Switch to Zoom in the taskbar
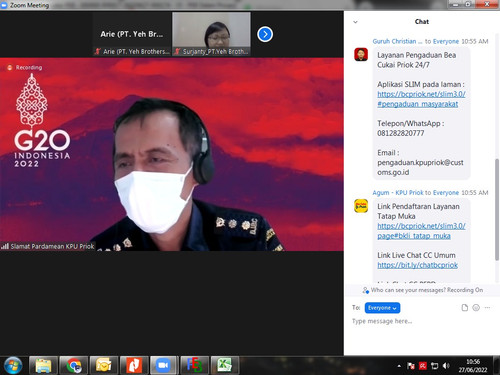This screenshot has width=500, height=375. coord(164,365)
